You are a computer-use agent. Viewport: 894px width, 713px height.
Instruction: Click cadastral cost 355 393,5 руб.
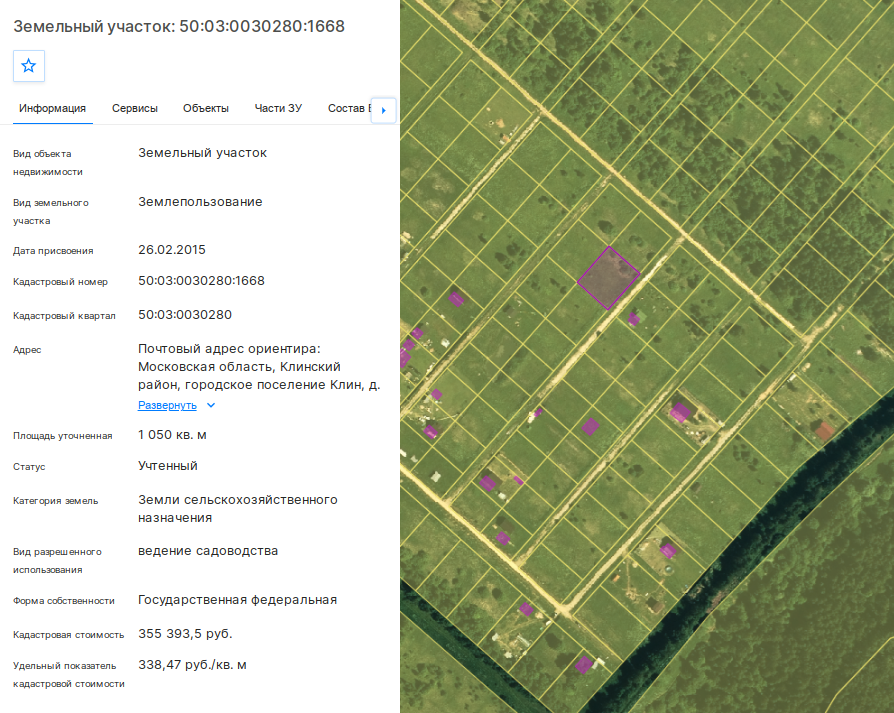185,634
